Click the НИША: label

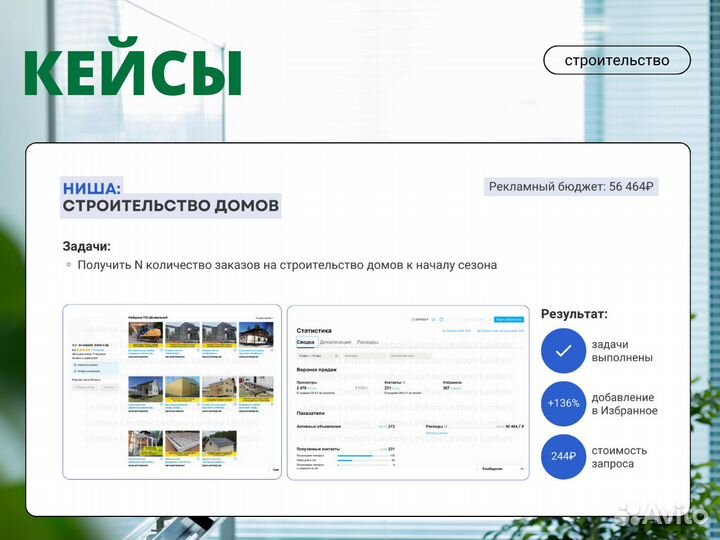pyautogui.click(x=92, y=188)
